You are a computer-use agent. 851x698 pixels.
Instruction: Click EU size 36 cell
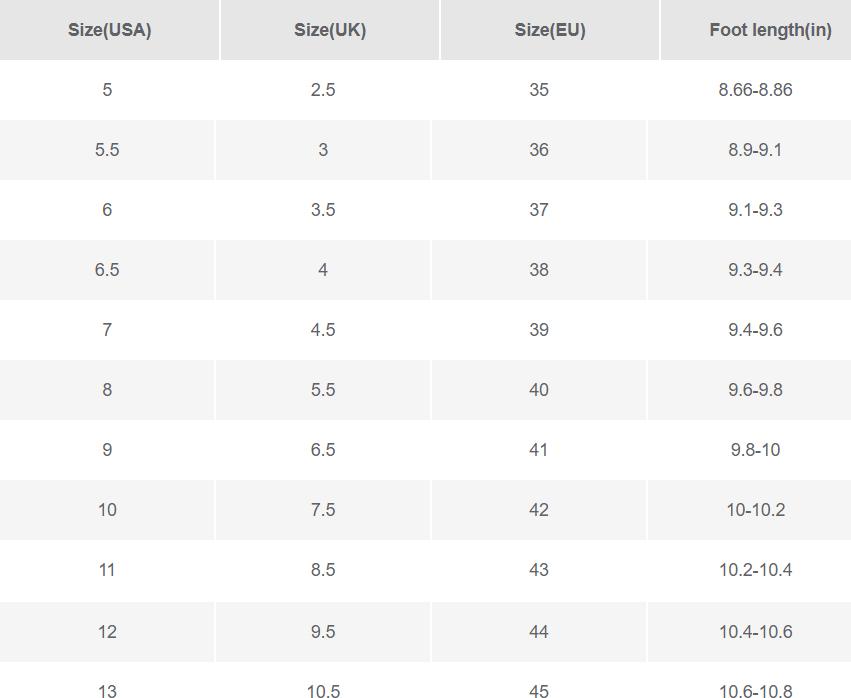(539, 150)
